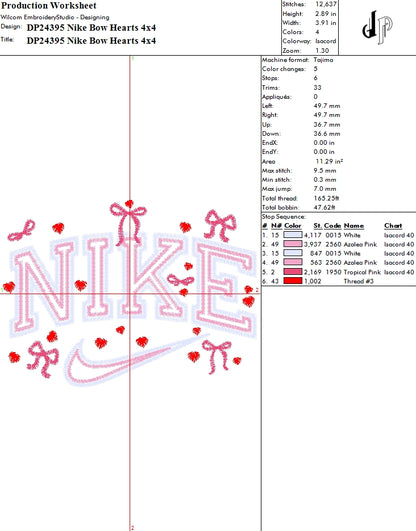
Task: Click the Max stitch value 9.5 mm
Action: 325,171
